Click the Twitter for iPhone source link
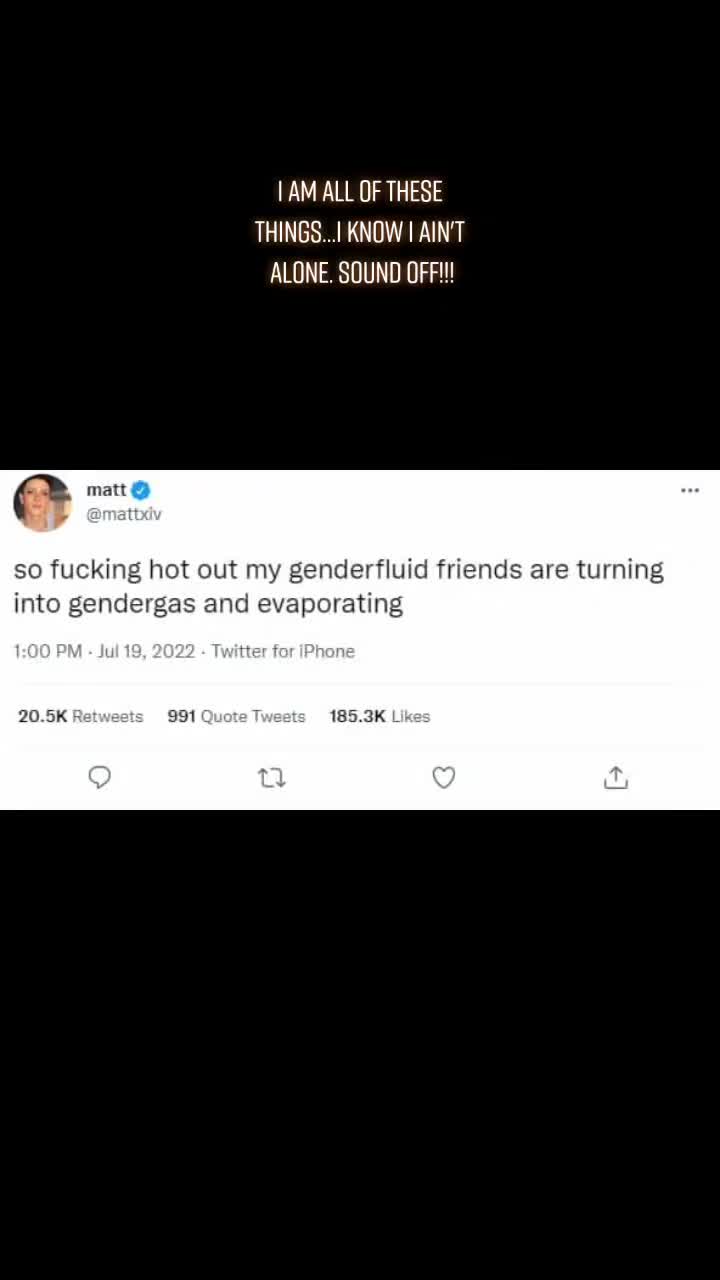Screen dimensions: 720x1280 [x=283, y=651]
